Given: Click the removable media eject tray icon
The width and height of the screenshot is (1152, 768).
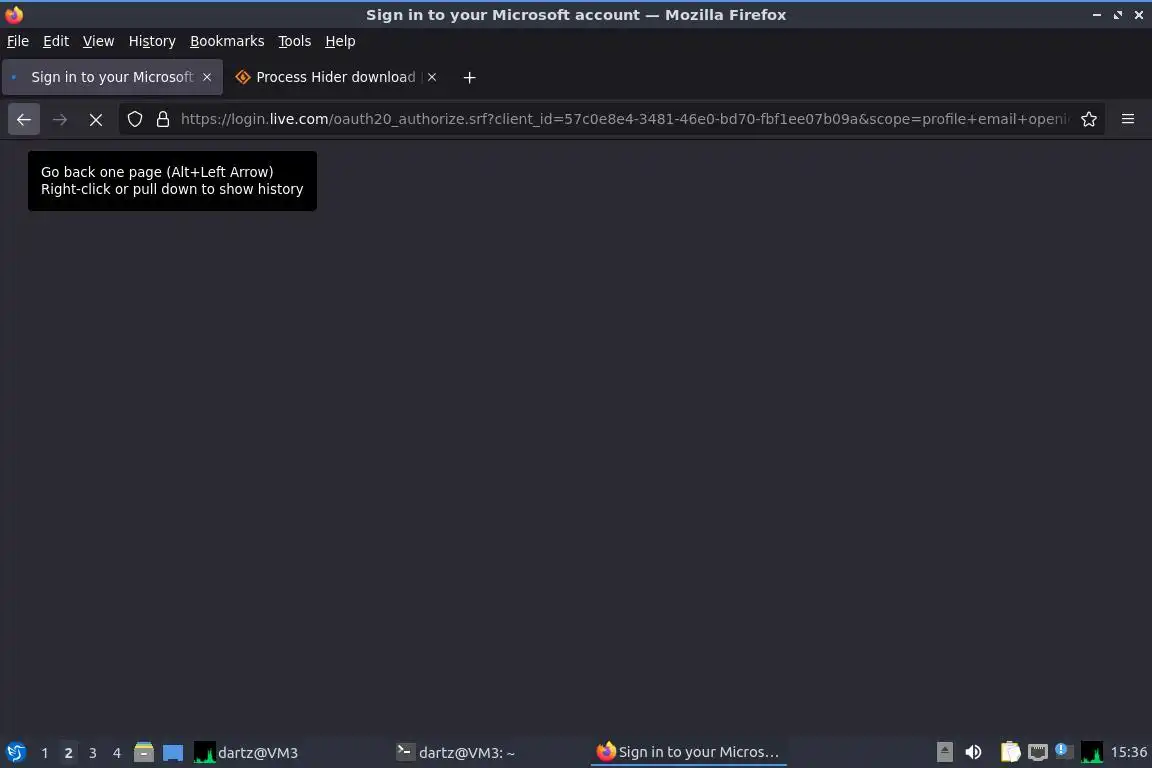Looking at the screenshot, I should coord(945,752).
